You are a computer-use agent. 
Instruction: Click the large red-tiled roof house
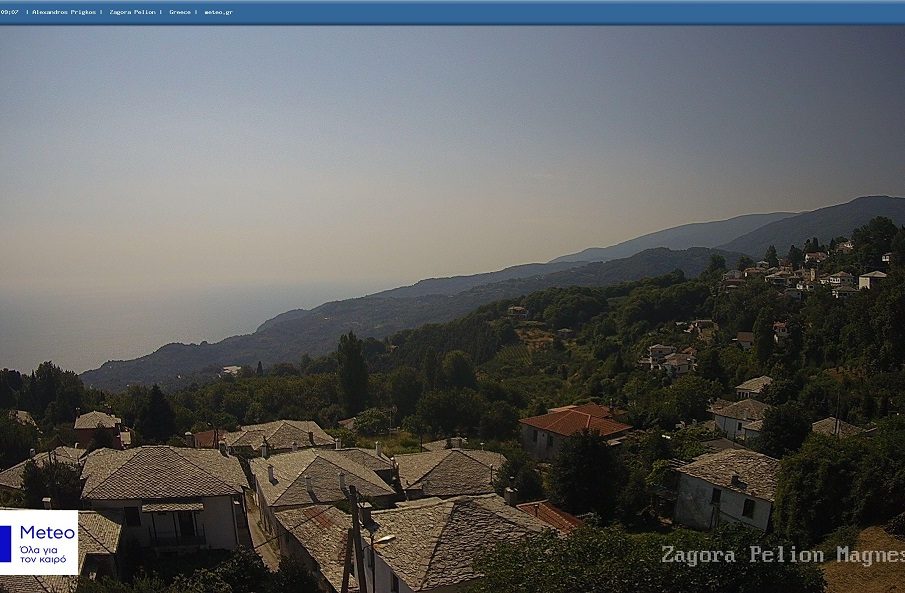[x=573, y=424]
